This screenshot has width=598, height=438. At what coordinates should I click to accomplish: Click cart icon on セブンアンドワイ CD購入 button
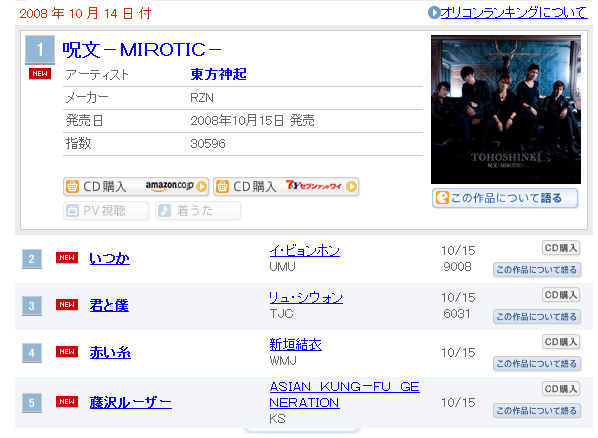[222, 187]
